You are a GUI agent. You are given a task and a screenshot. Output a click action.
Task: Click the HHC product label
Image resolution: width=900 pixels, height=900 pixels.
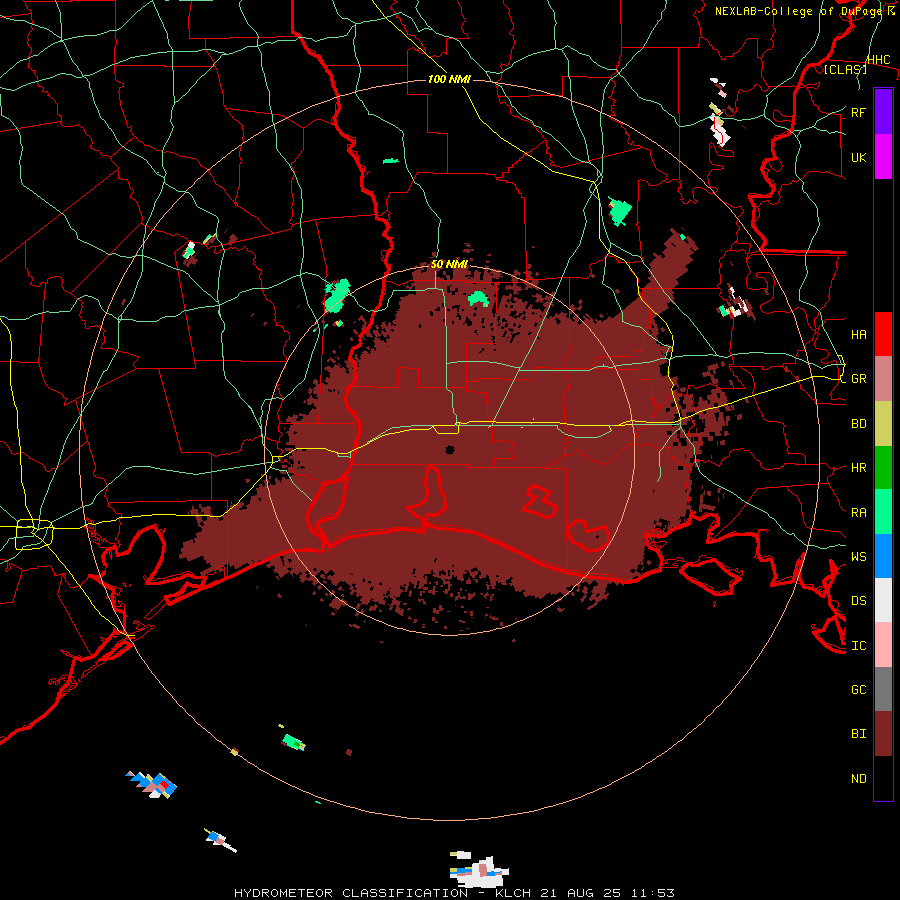pyautogui.click(x=879, y=60)
